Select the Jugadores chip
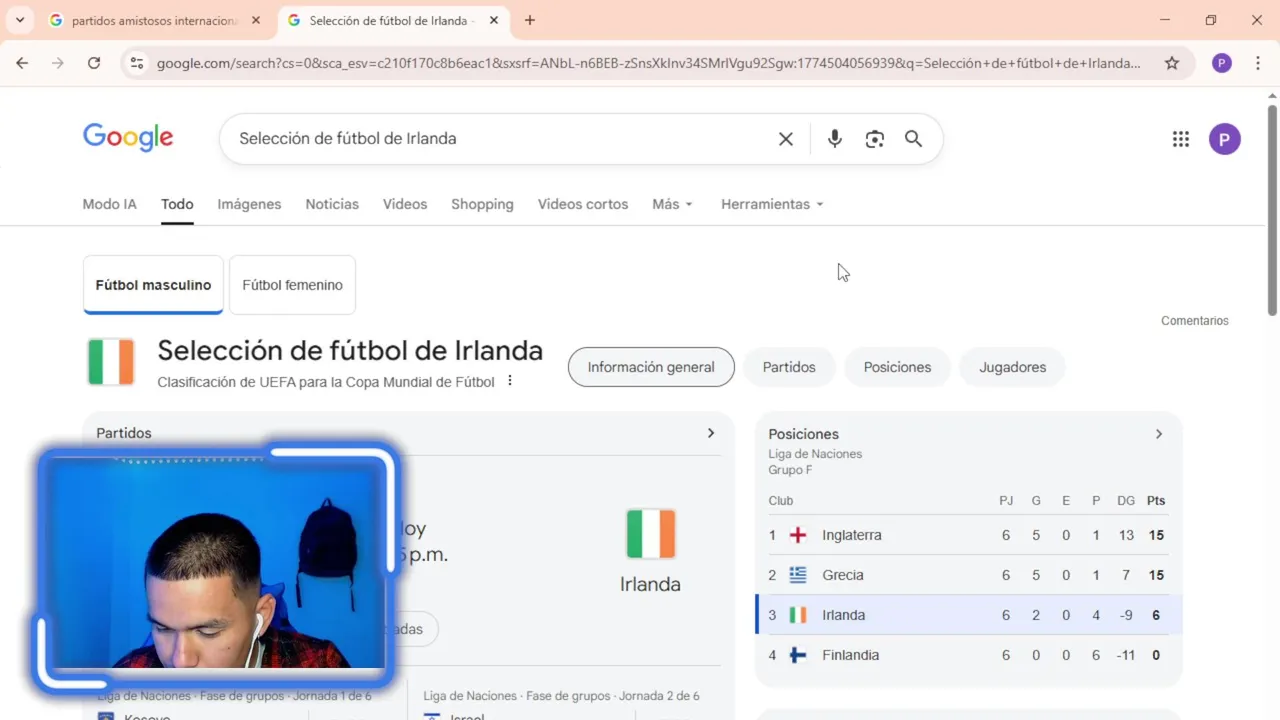 pyautogui.click(x=1012, y=367)
